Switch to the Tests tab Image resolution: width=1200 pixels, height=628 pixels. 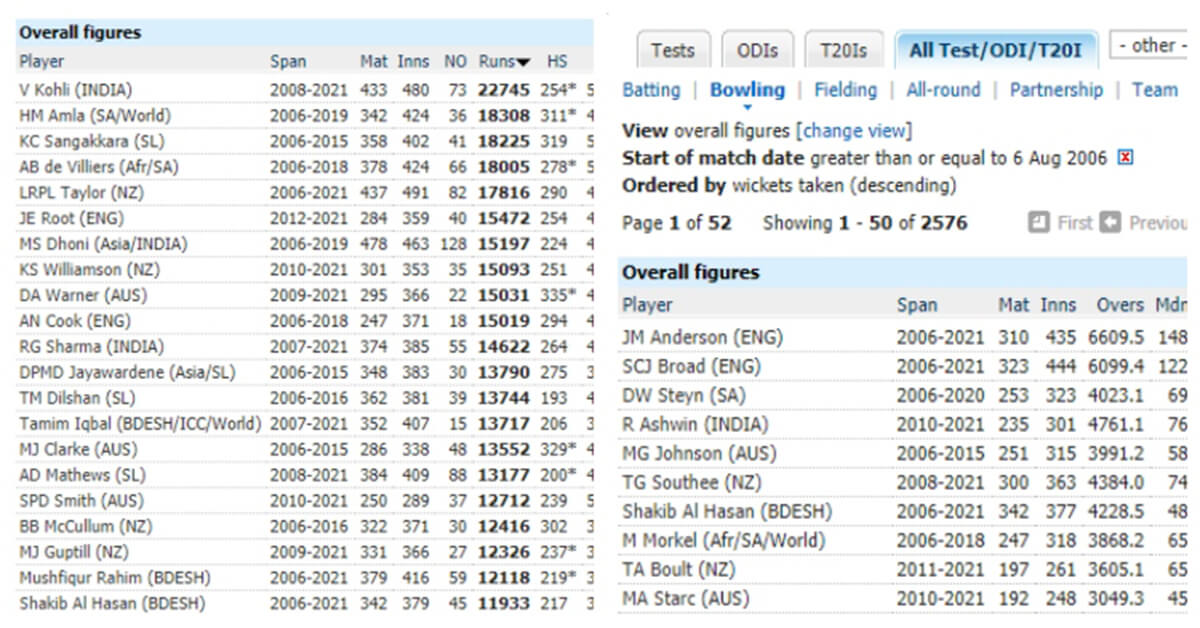point(672,50)
